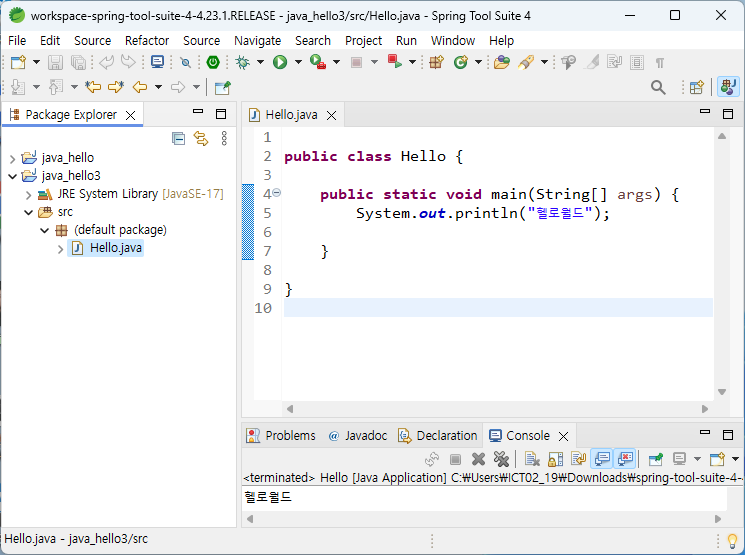
Task: Click the Open Perspective icon
Action: (697, 87)
